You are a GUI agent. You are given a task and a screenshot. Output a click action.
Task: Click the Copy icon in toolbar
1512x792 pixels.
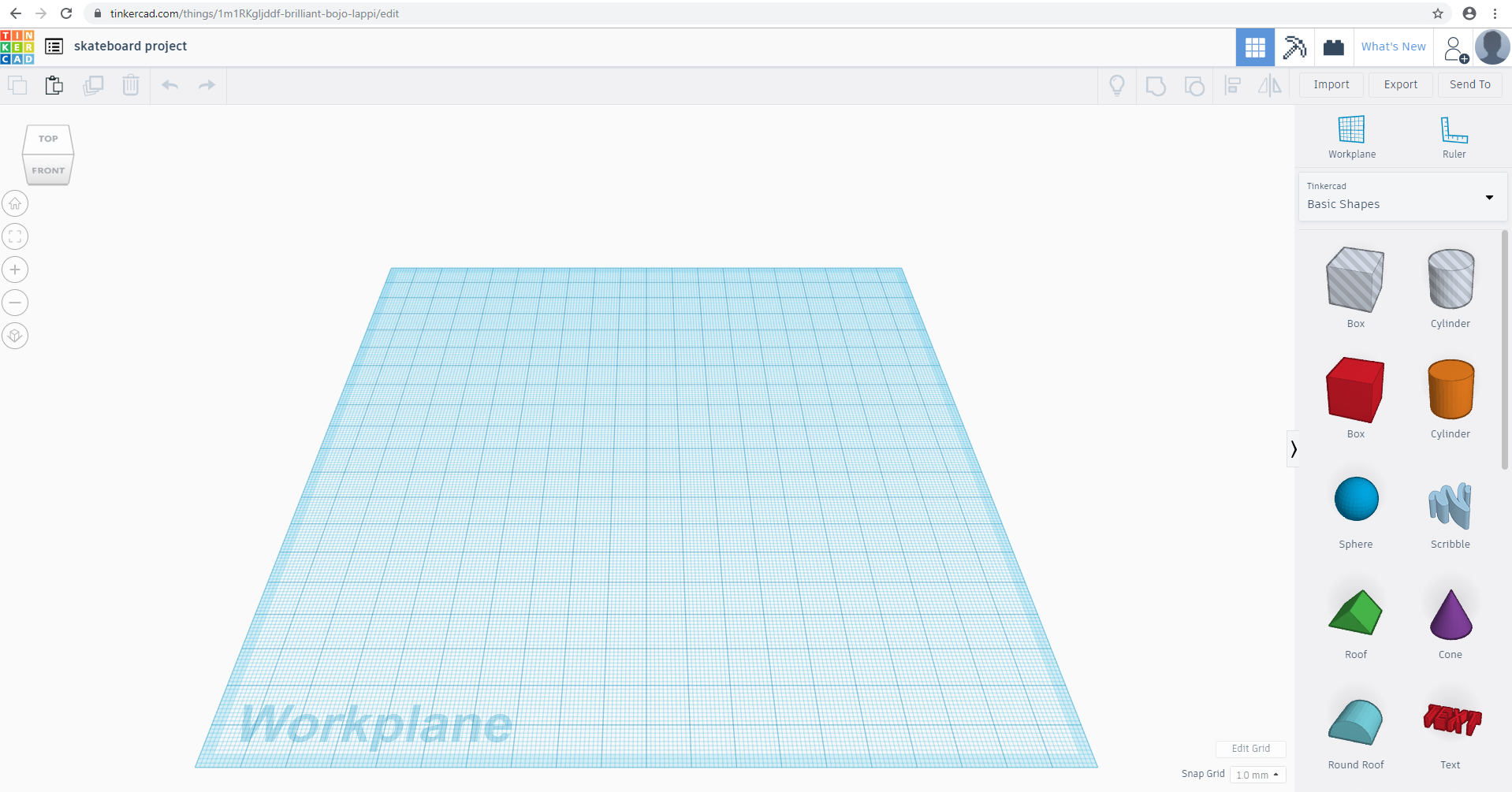coord(17,85)
